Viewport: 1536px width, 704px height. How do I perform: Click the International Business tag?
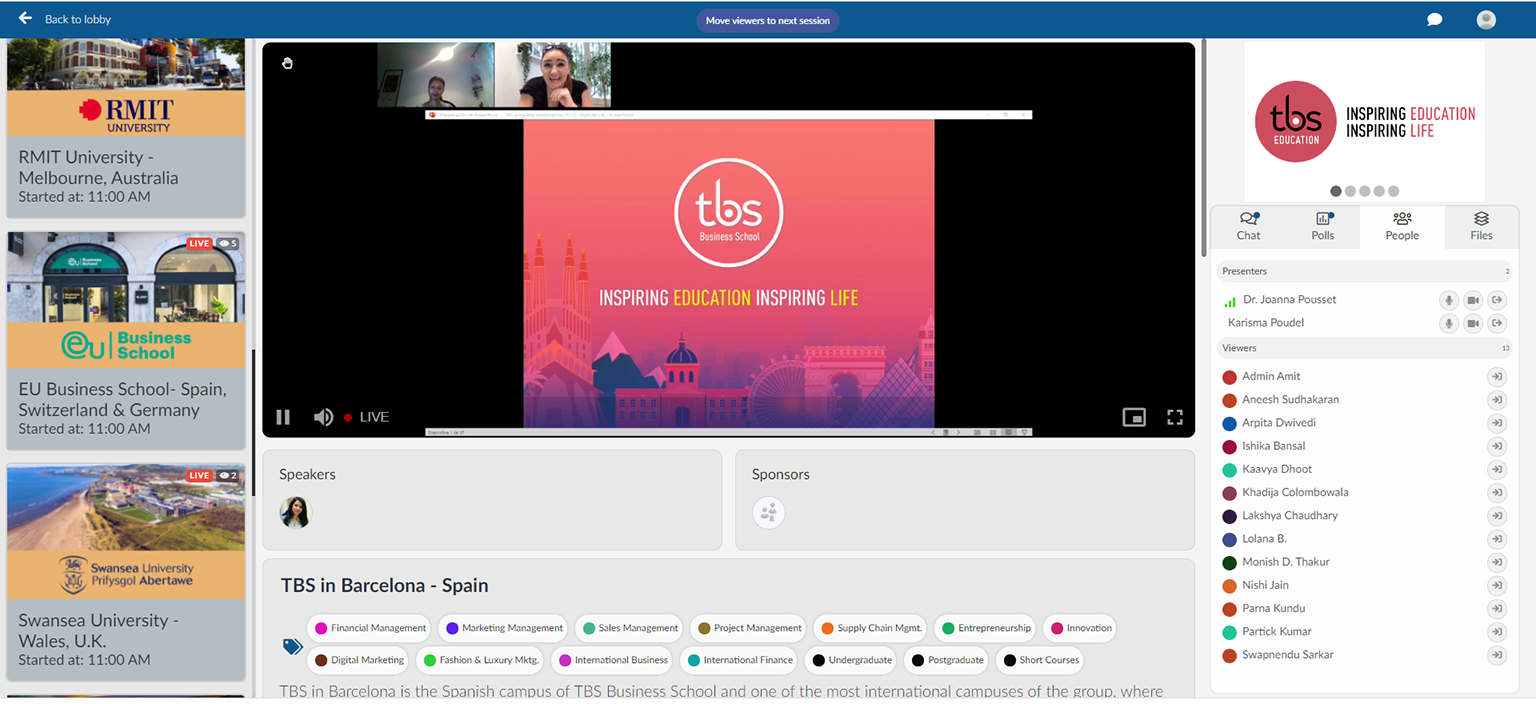click(611, 660)
